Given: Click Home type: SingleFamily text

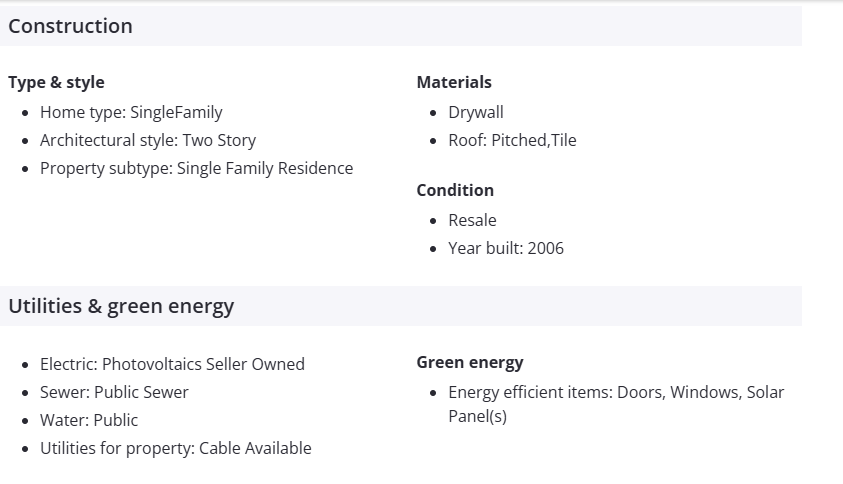Looking at the screenshot, I should point(131,112).
